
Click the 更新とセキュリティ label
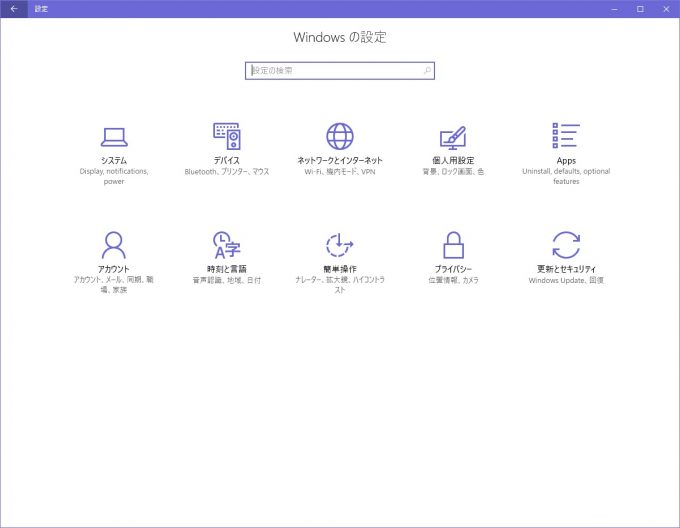pyautogui.click(x=566, y=269)
